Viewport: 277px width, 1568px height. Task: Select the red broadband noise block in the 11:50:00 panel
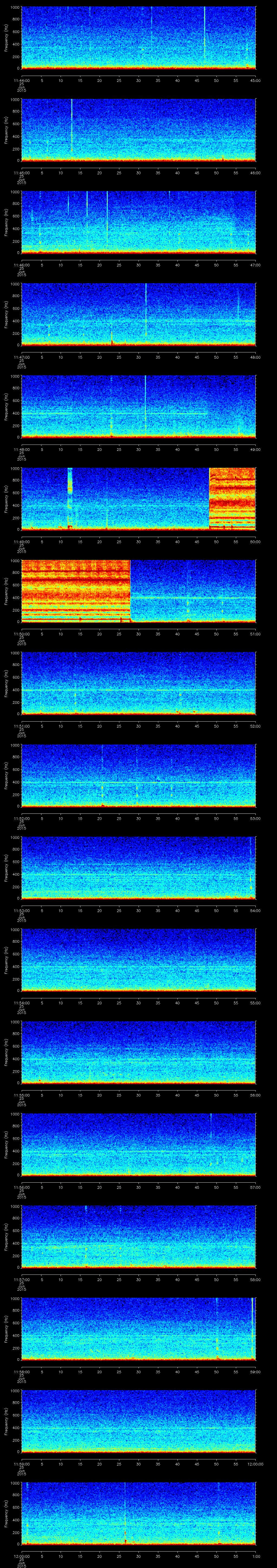[x=76, y=590]
